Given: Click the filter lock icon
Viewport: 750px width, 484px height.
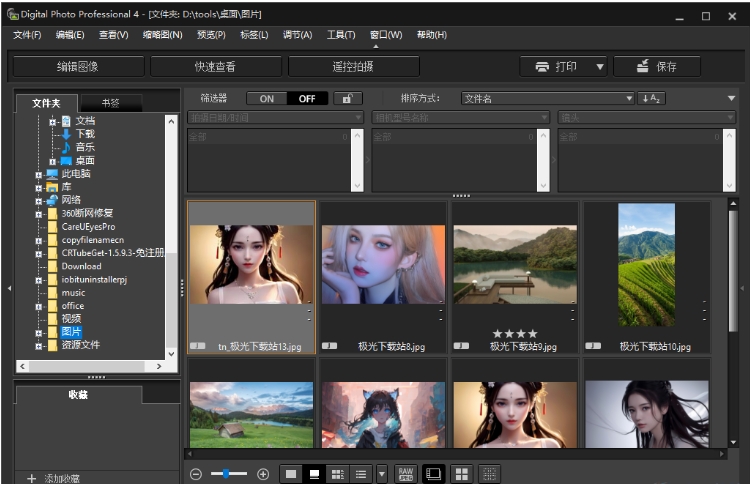Looking at the screenshot, I should tap(348, 99).
